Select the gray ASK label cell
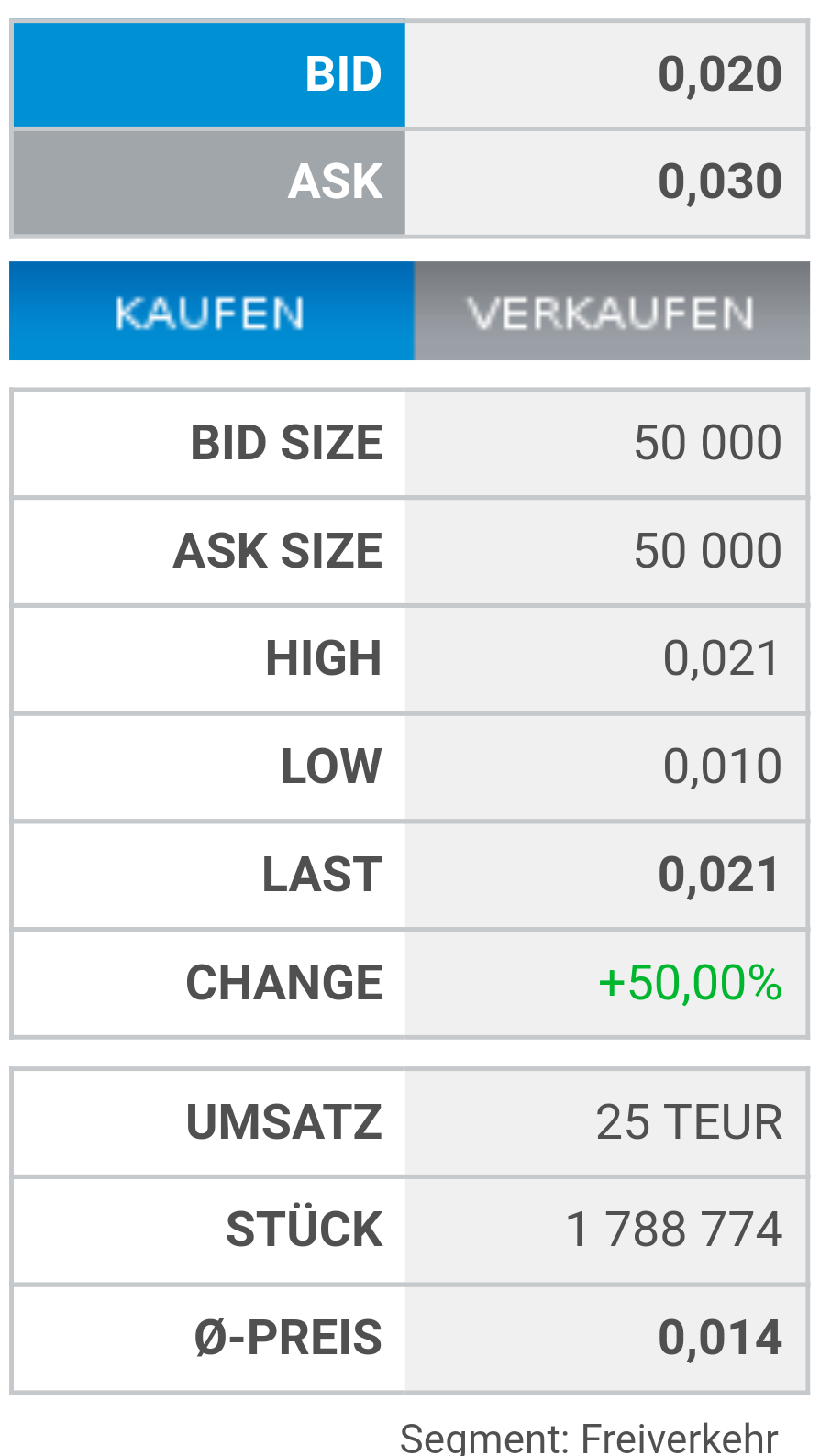The image size is (820, 1456). 209,182
